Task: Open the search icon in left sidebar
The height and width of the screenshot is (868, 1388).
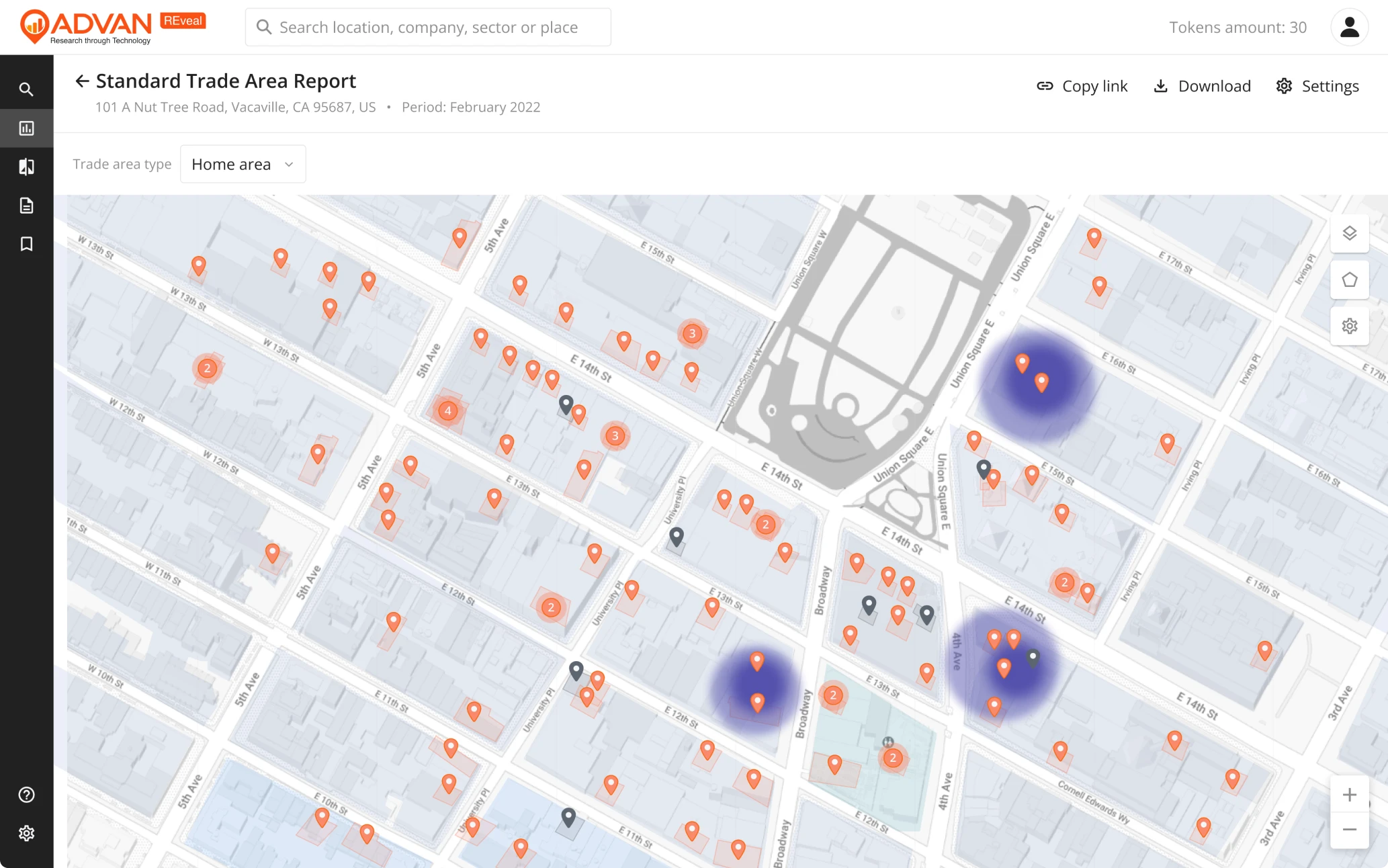Action: [x=26, y=89]
